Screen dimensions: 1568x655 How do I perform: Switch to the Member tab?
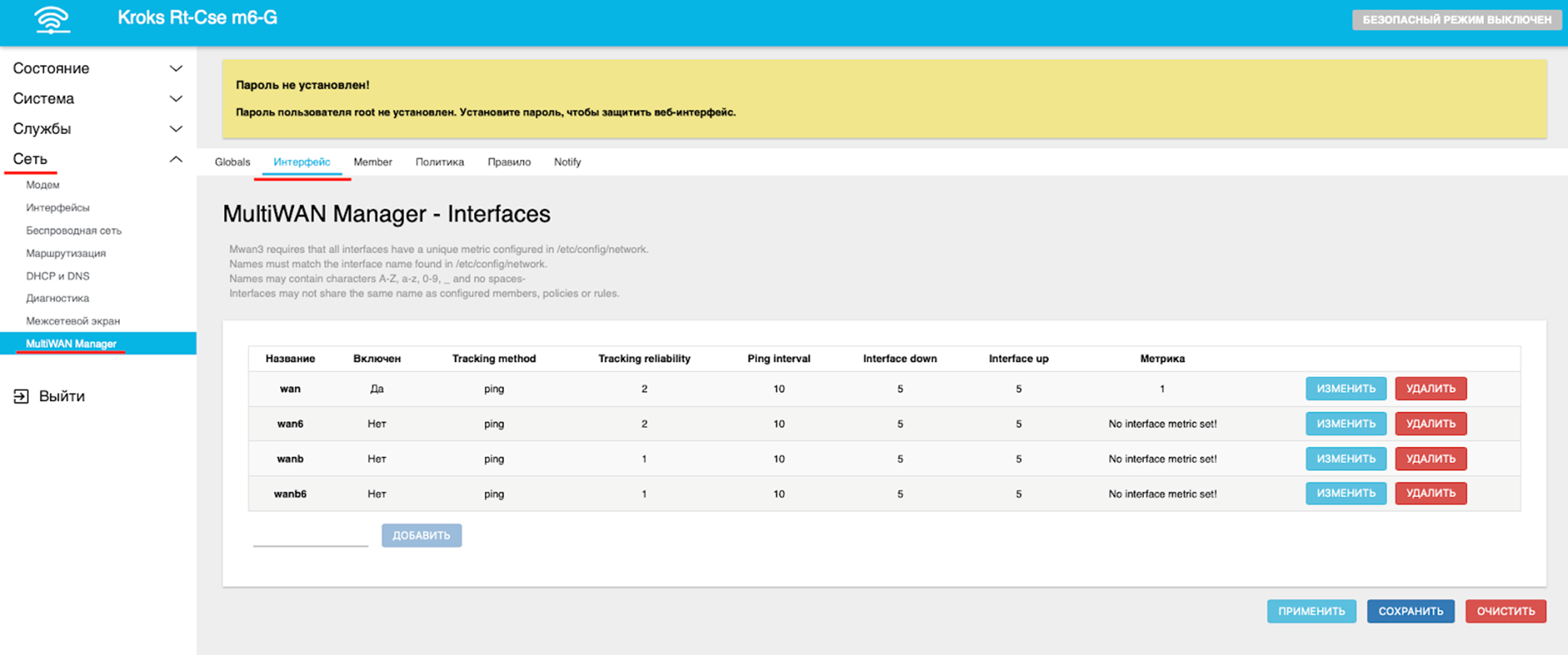click(x=372, y=162)
